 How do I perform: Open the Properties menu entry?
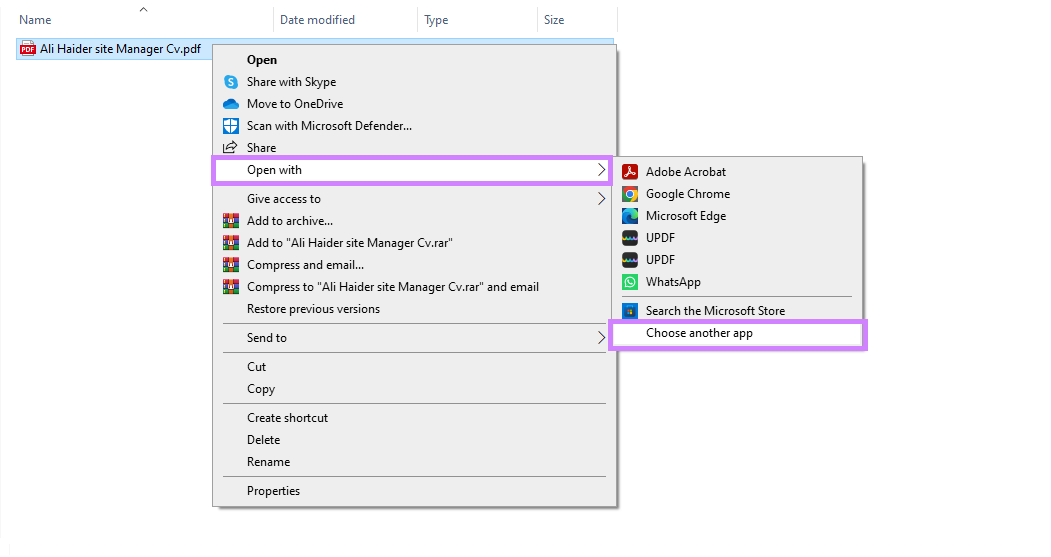(x=273, y=491)
